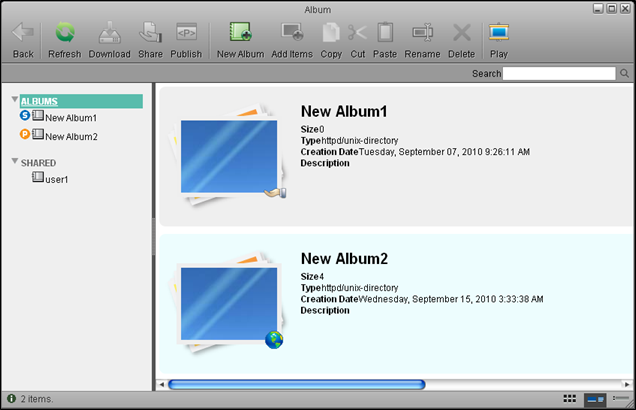Collapse the SHARED tree section
636x410 pixels.
click(x=15, y=162)
